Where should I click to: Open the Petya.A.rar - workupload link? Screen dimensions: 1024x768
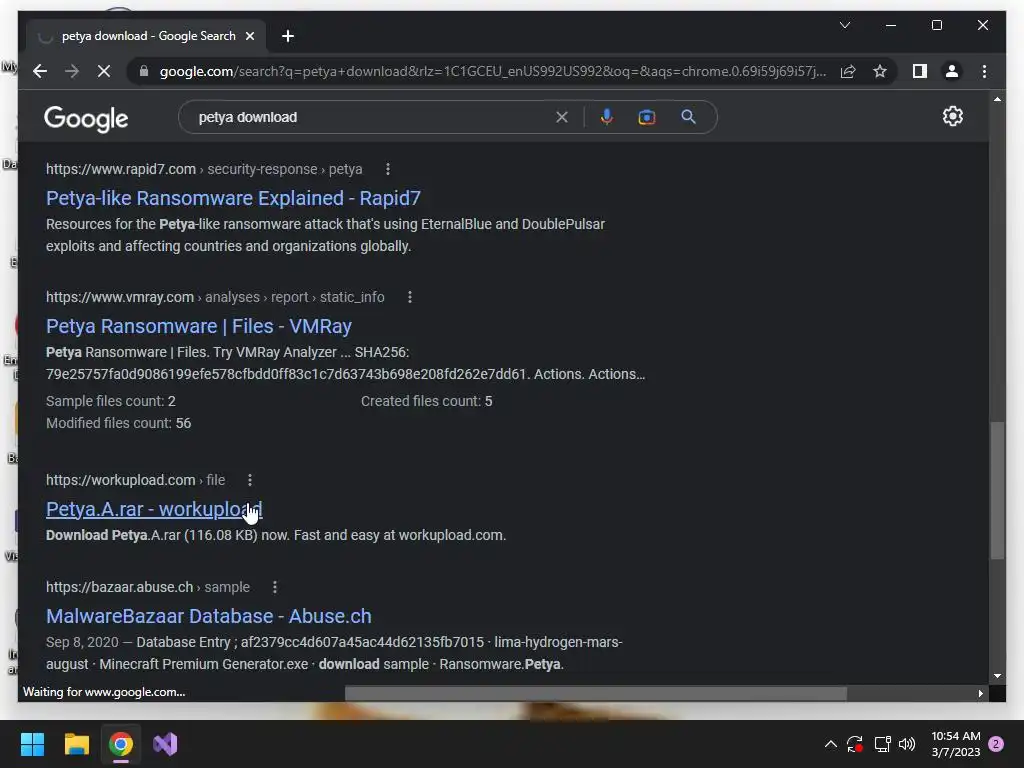coord(154,509)
